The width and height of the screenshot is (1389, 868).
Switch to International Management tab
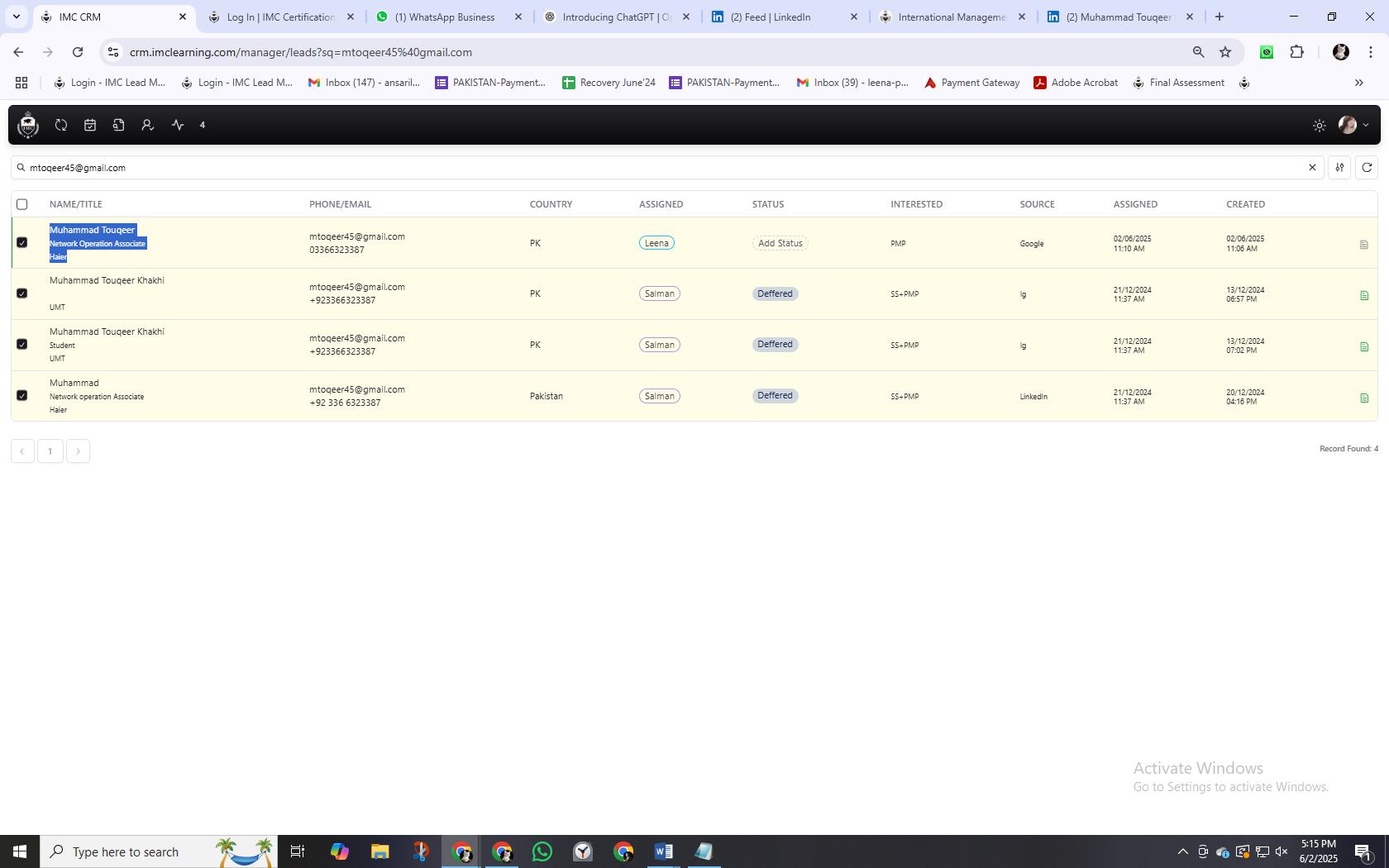[x=952, y=17]
